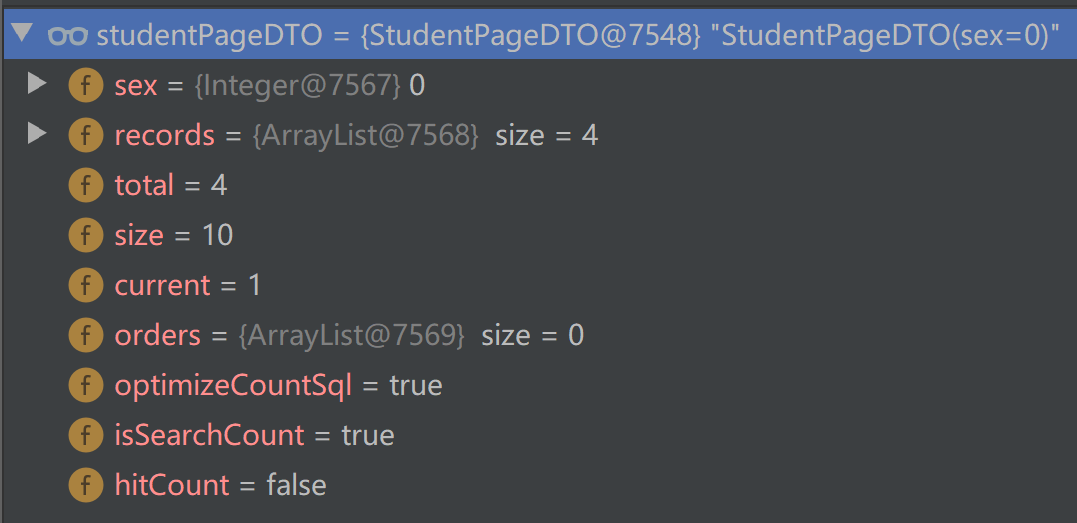
Task: Click the field icon next to isSearchCount
Action: click(85, 436)
